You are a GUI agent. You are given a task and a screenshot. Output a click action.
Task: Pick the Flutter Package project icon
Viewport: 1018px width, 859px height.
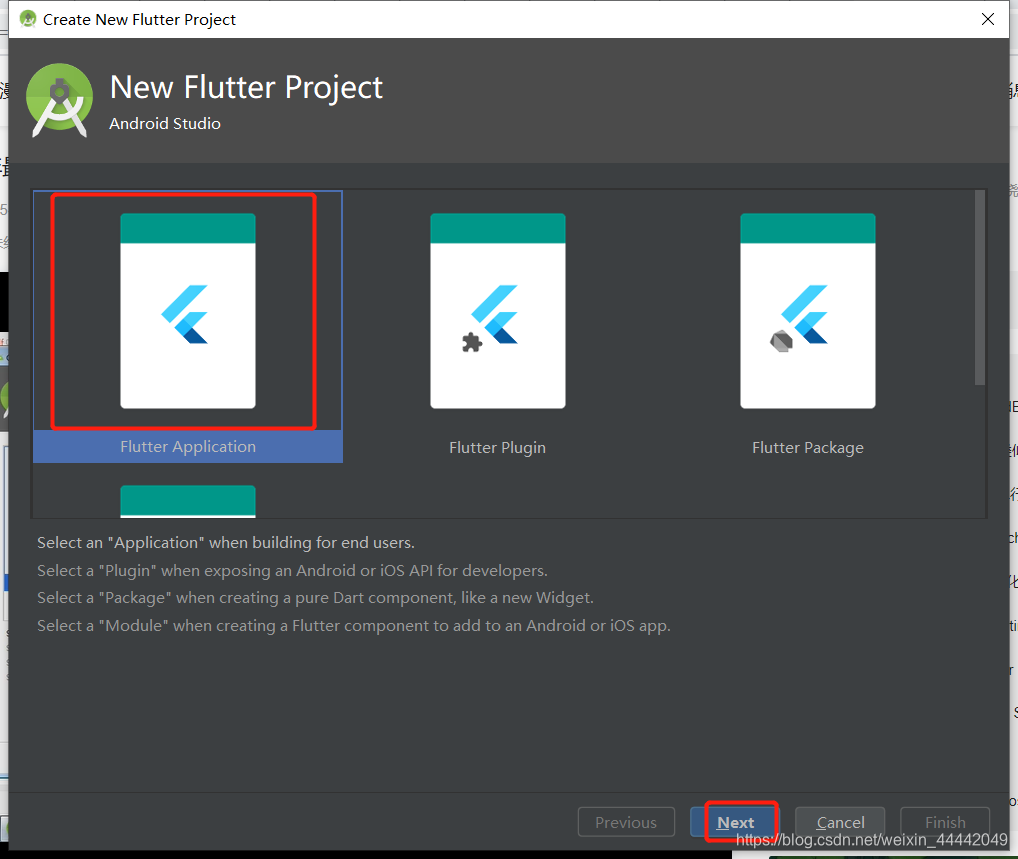point(808,310)
